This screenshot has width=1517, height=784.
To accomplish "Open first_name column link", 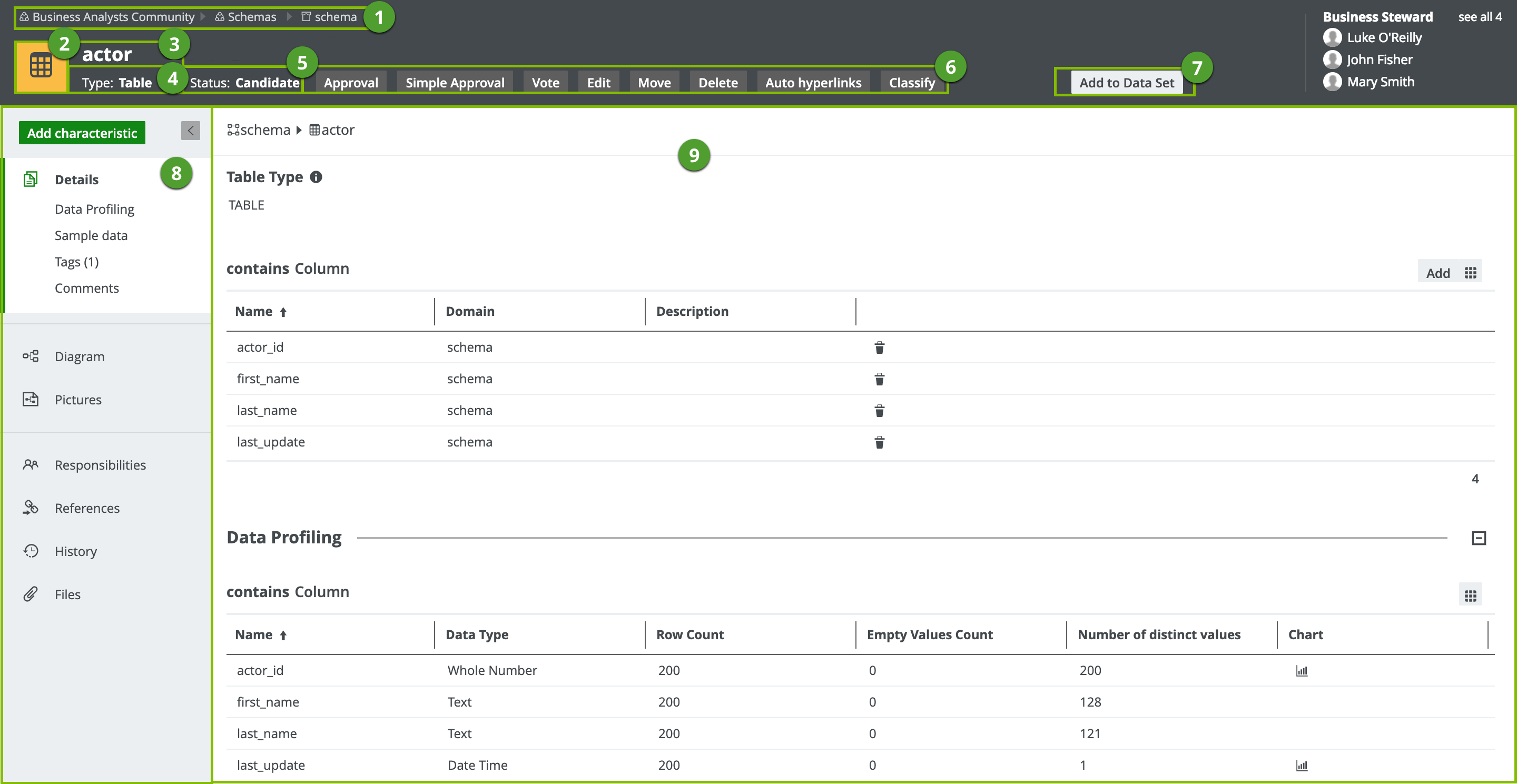I will 268,379.
